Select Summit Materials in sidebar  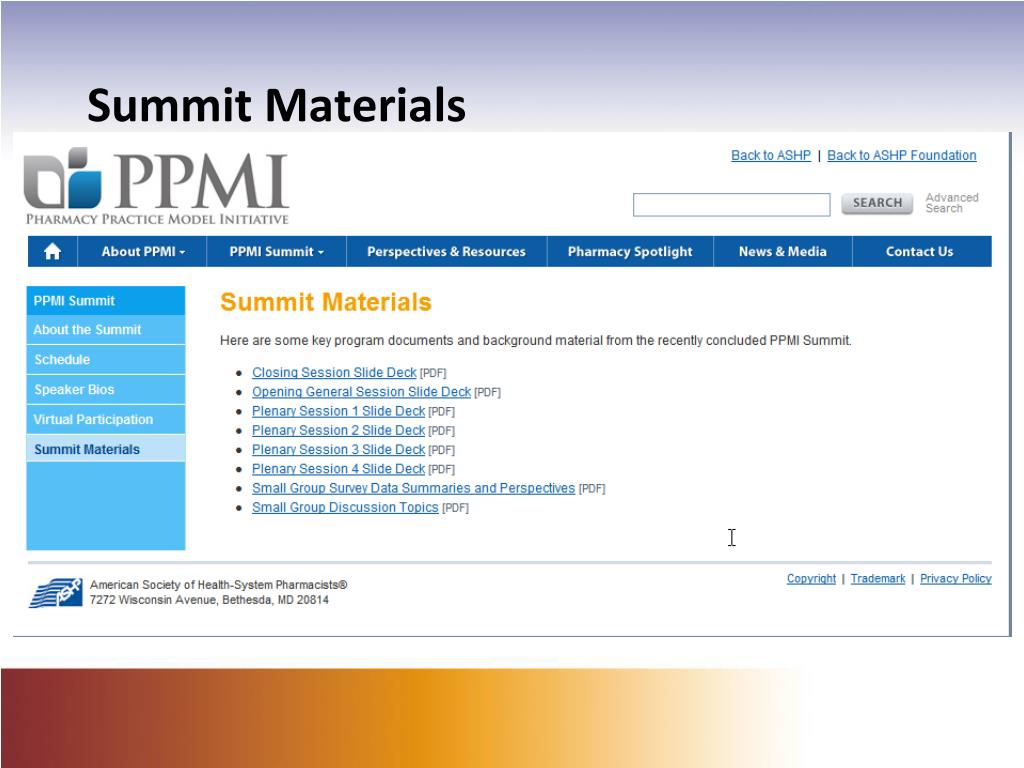(x=106, y=449)
